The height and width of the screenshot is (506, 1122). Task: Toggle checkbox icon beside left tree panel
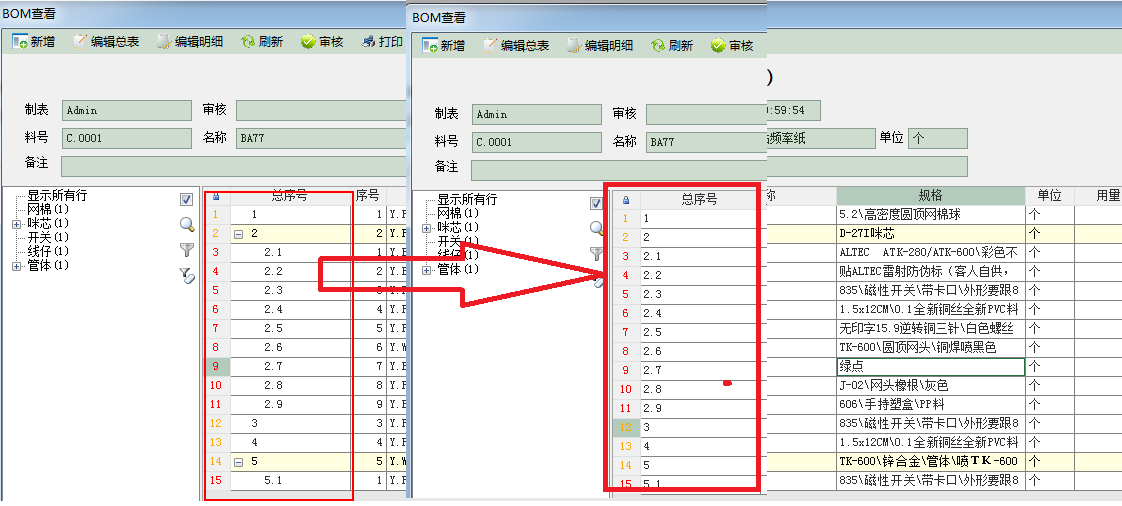point(186,200)
